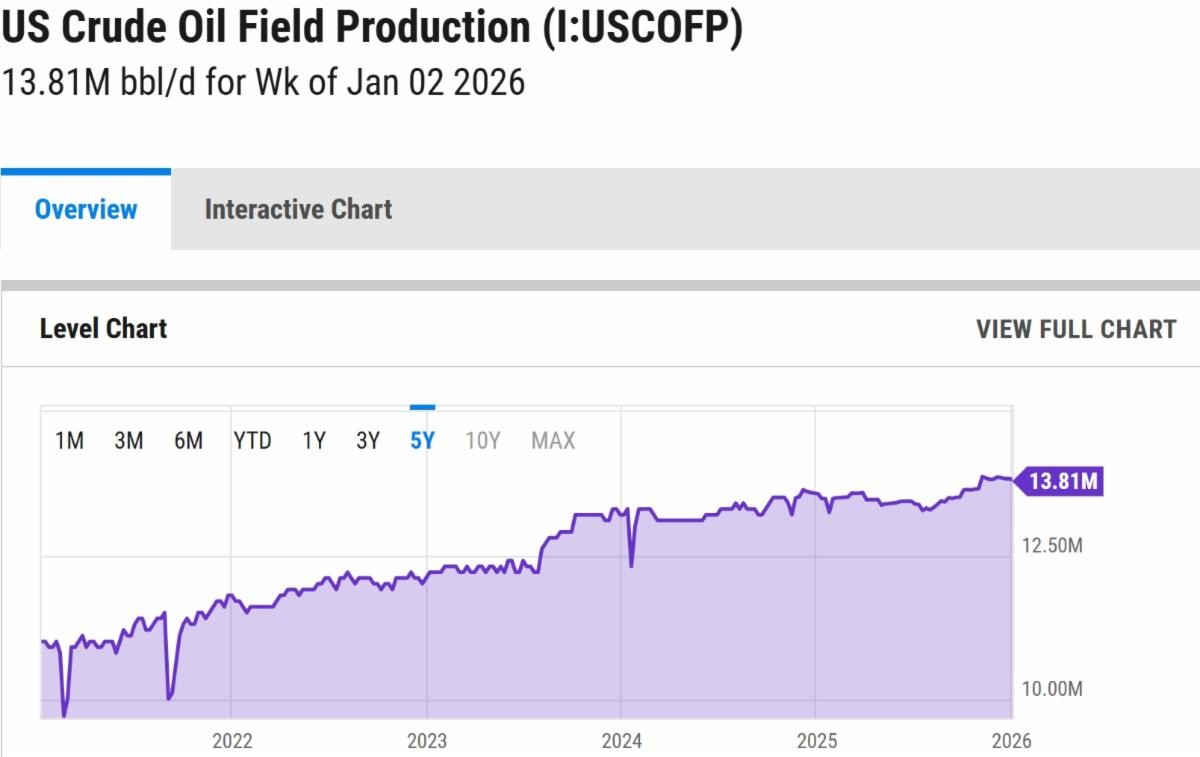This screenshot has width=1200, height=757.
Task: Choose the 10Y range option
Action: pos(482,441)
